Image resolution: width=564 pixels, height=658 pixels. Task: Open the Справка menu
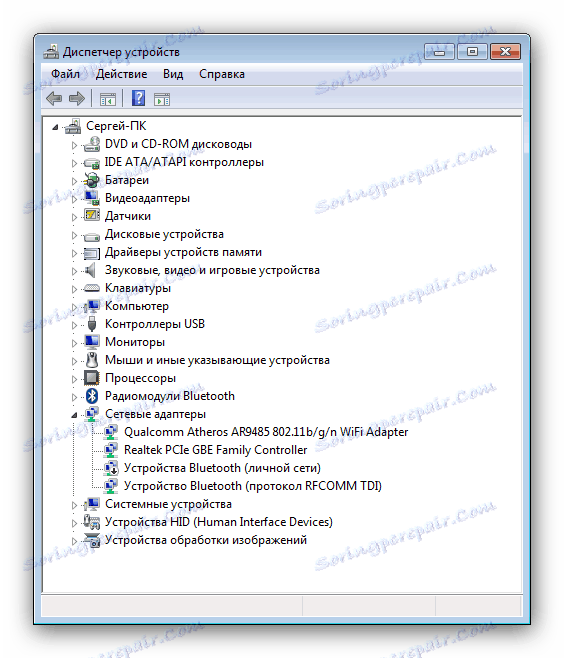pos(222,74)
